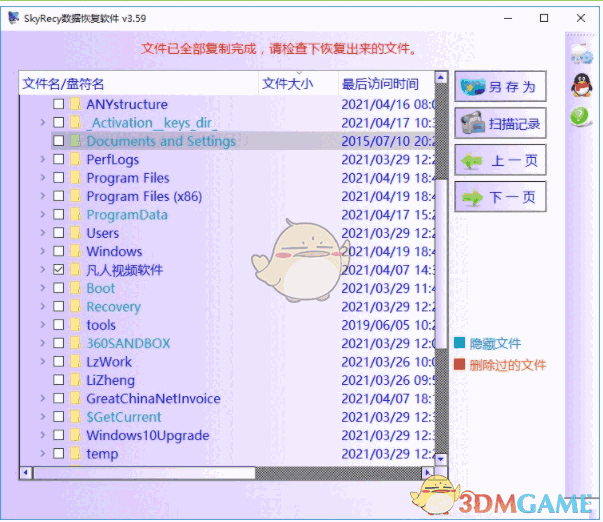The height and width of the screenshot is (522, 603).
Task: Select the Windows10Upgrade folder name
Action: (148, 435)
